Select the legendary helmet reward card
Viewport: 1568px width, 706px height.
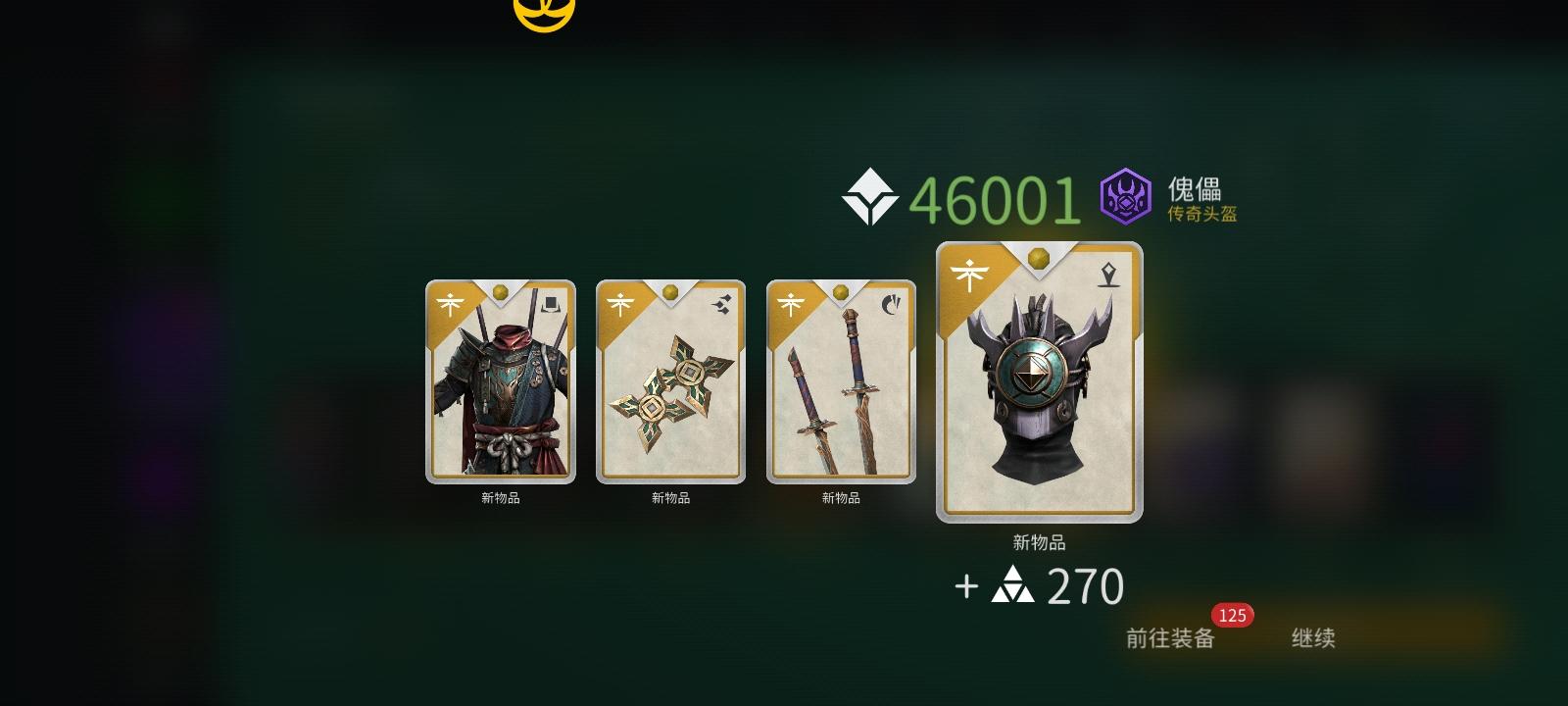coord(1040,382)
